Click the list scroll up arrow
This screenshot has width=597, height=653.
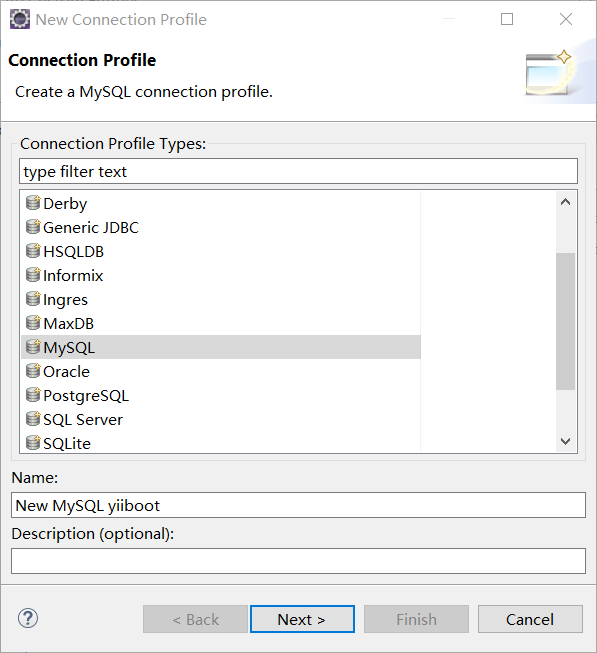point(565,202)
